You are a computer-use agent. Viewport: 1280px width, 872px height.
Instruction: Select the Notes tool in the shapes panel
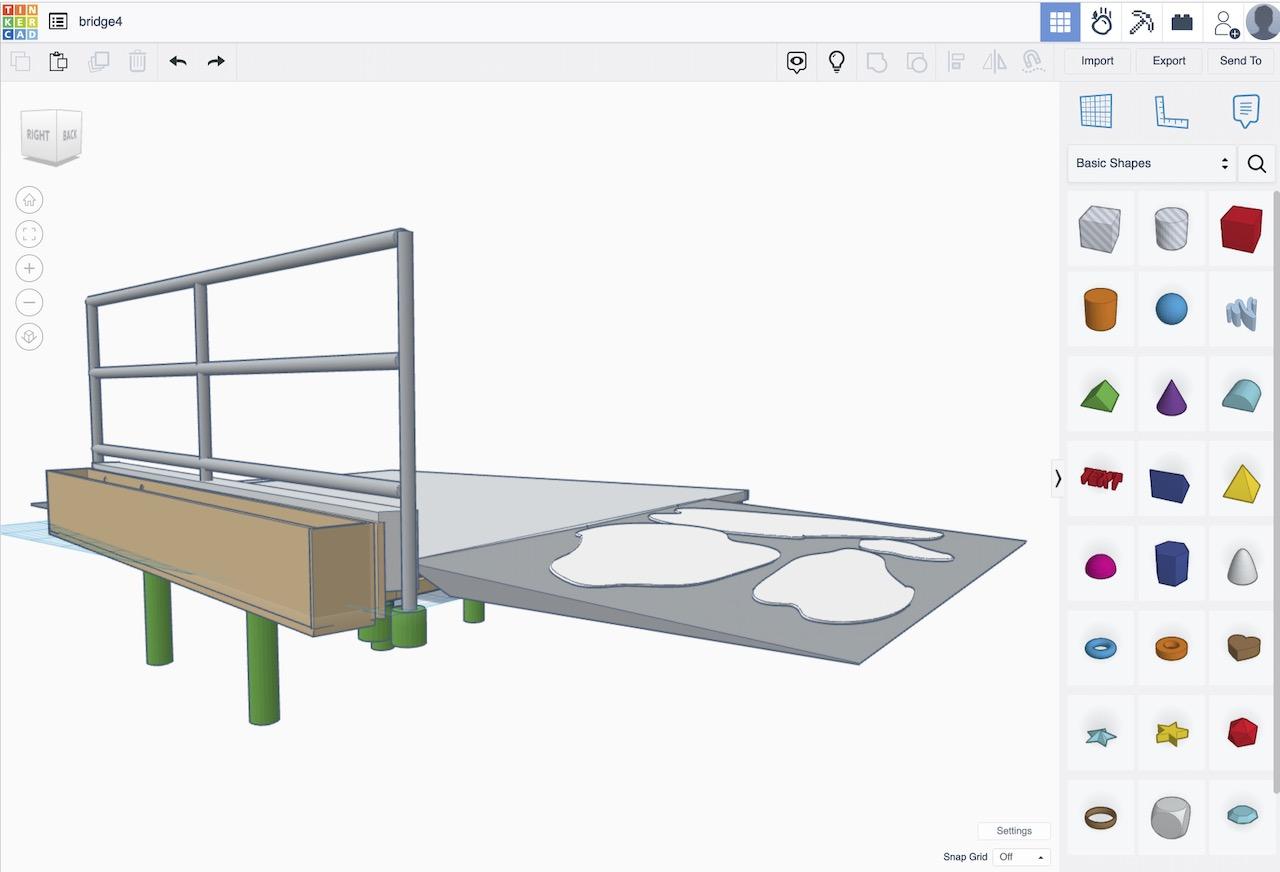tap(1245, 111)
